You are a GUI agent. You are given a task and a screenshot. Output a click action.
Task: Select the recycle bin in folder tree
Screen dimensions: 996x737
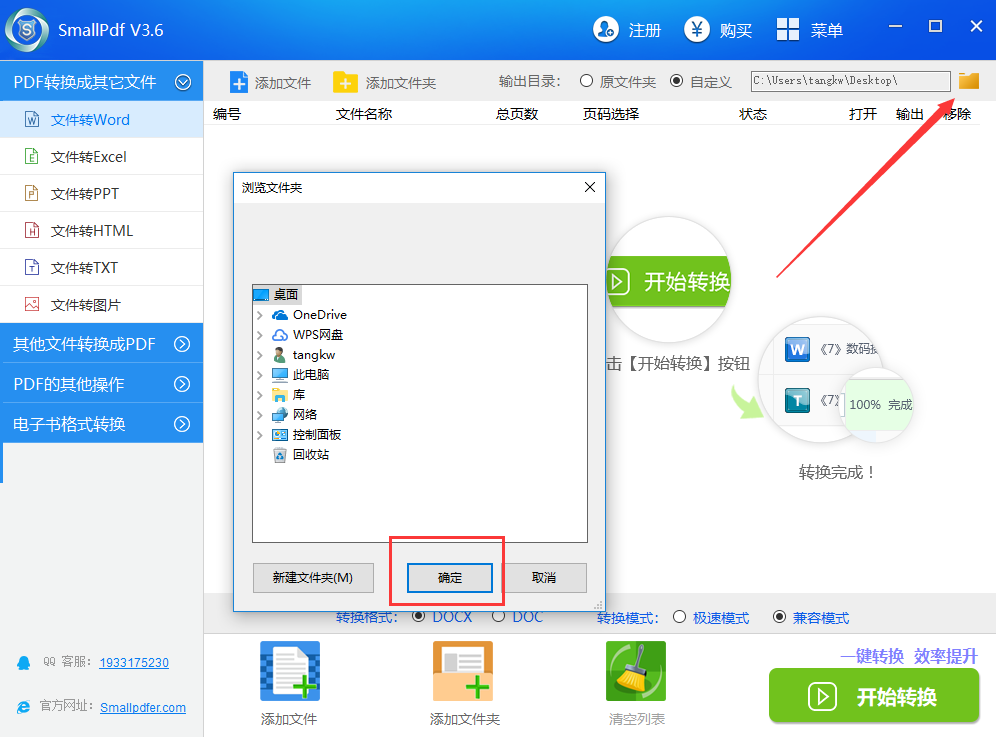tap(310, 455)
